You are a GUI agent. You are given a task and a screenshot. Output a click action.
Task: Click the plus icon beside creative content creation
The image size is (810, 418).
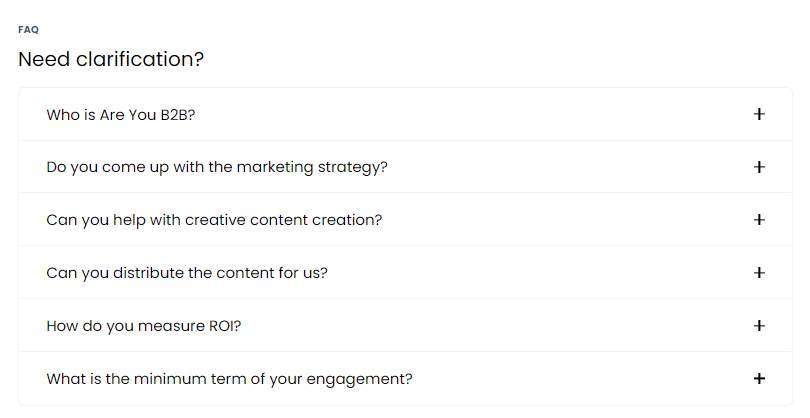759,220
